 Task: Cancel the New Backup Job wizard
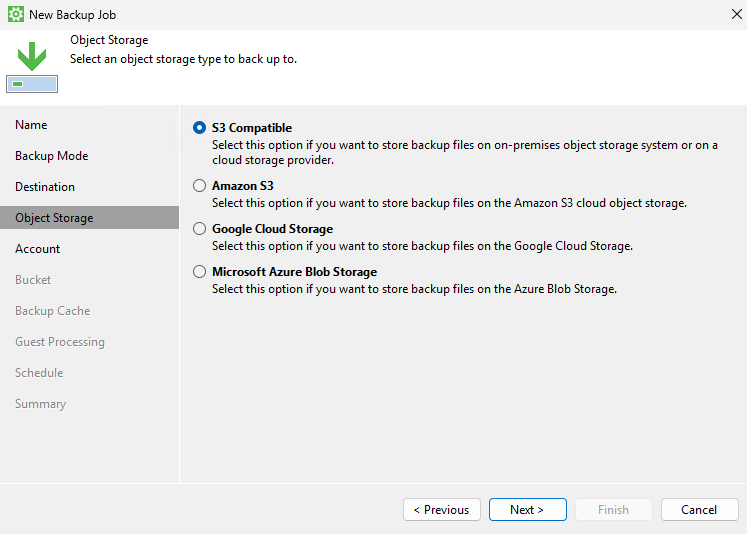click(x=699, y=510)
